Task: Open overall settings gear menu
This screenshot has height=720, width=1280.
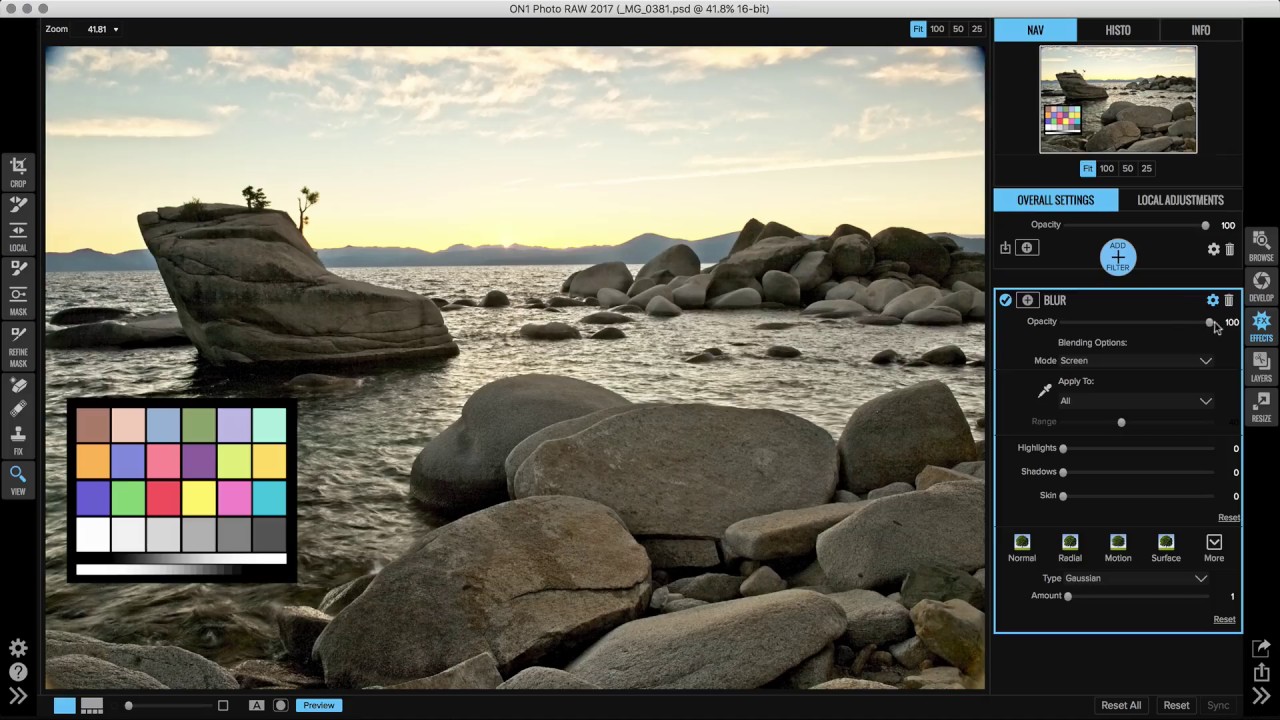Action: tap(1213, 249)
